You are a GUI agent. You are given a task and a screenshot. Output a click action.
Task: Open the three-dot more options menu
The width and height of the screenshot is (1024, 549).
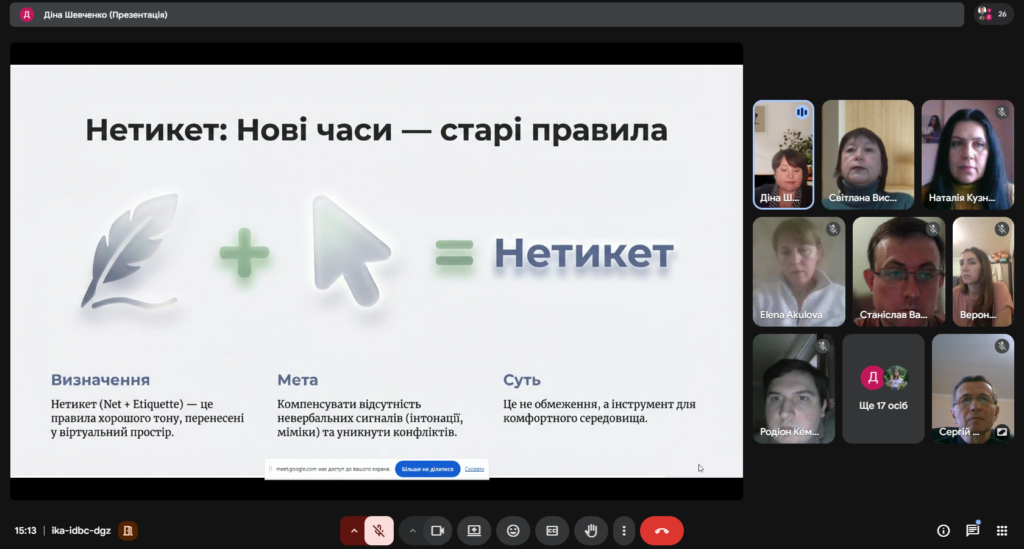pos(624,530)
